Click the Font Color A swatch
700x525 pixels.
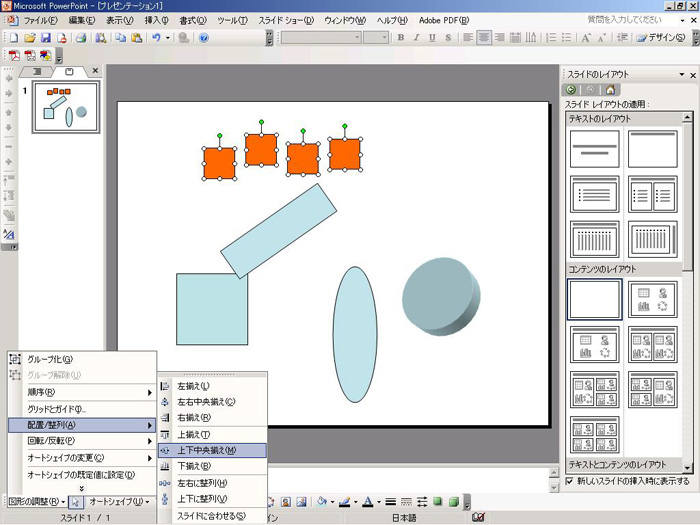(368, 502)
